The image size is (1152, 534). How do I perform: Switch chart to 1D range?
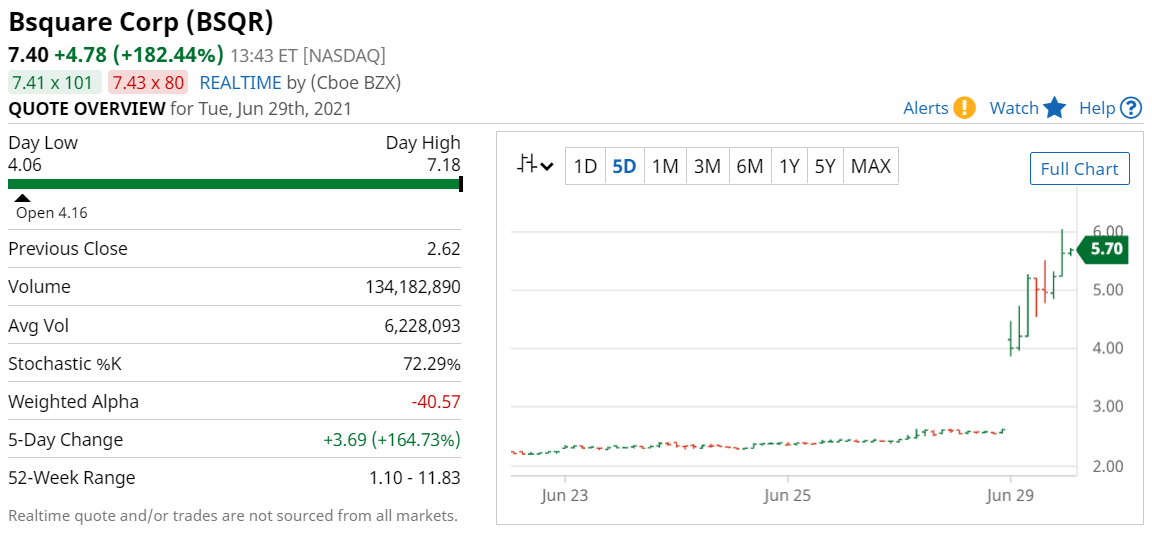pos(585,167)
